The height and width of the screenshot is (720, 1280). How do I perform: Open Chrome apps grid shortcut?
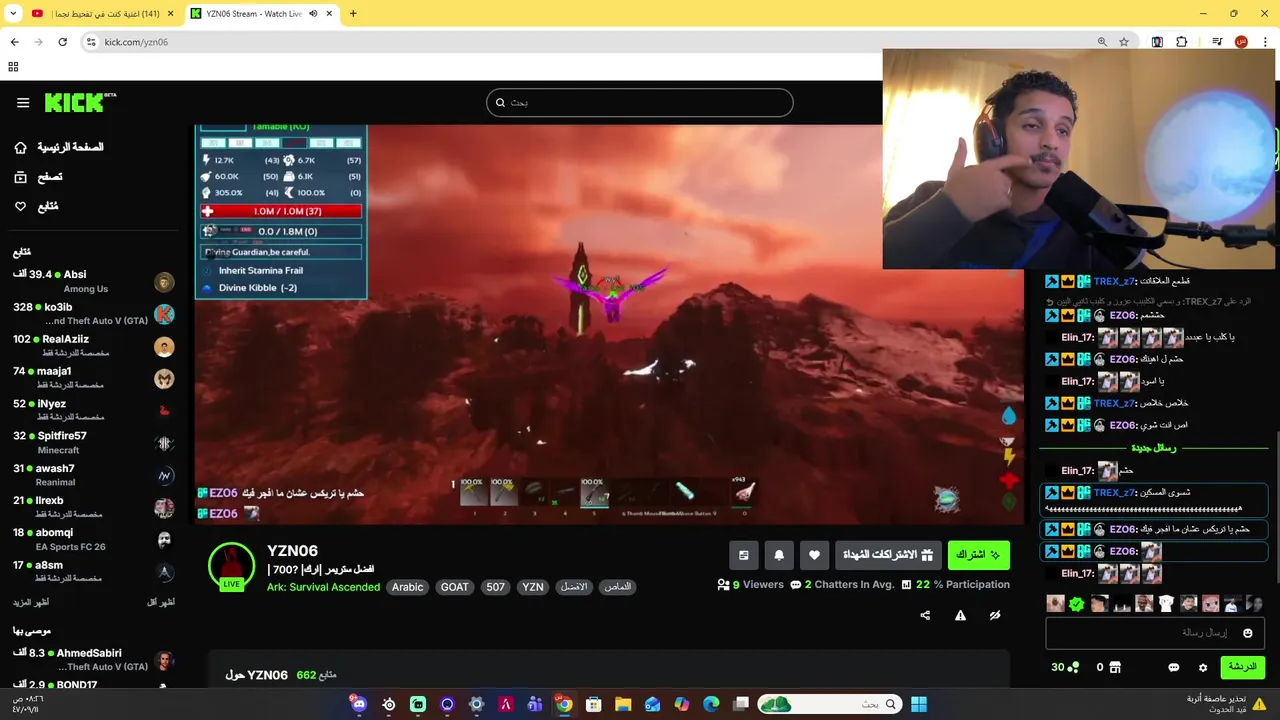(x=13, y=67)
